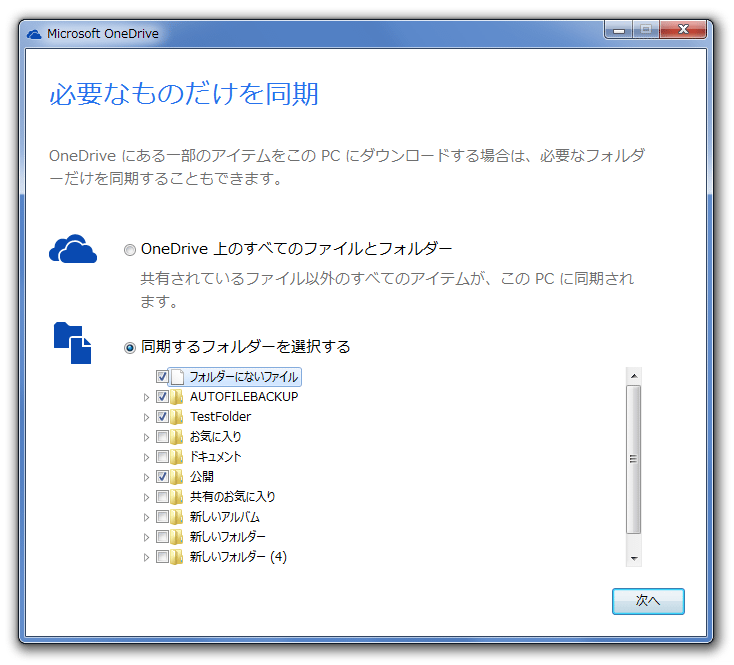The height and width of the screenshot is (665, 734).
Task: Click the OneDrive icon in title bar
Action: click(34, 34)
